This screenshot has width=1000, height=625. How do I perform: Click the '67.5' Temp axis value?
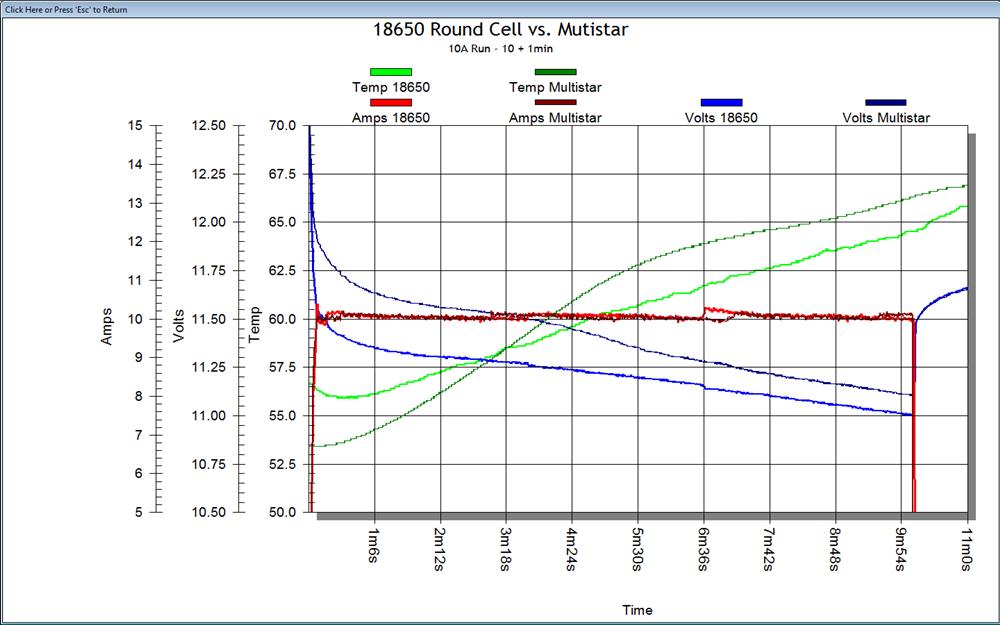281,174
